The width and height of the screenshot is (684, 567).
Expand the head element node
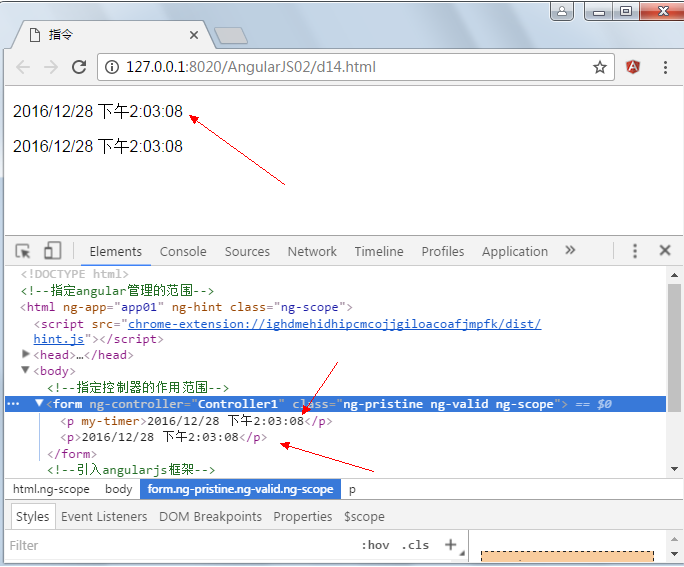pyautogui.click(x=27, y=355)
